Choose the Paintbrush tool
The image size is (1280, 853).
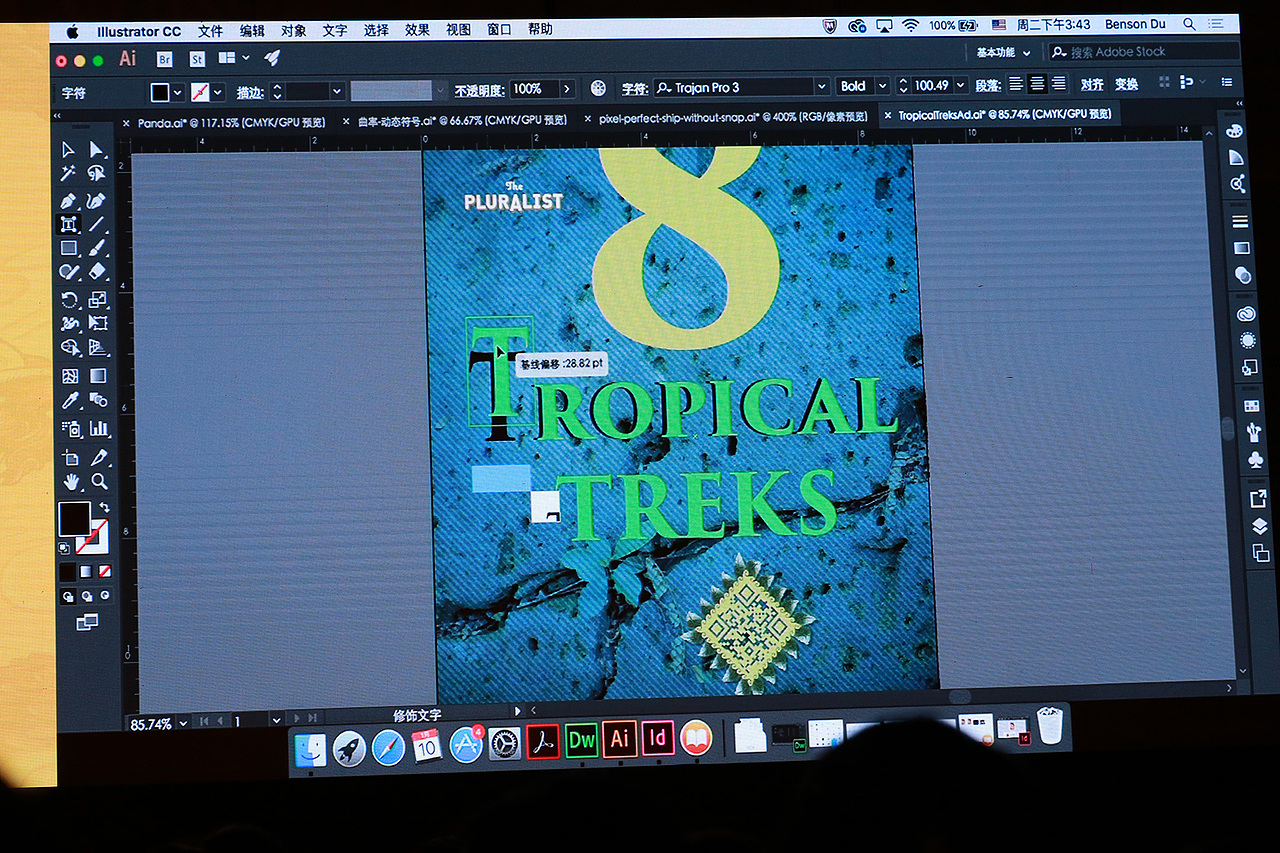click(97, 248)
